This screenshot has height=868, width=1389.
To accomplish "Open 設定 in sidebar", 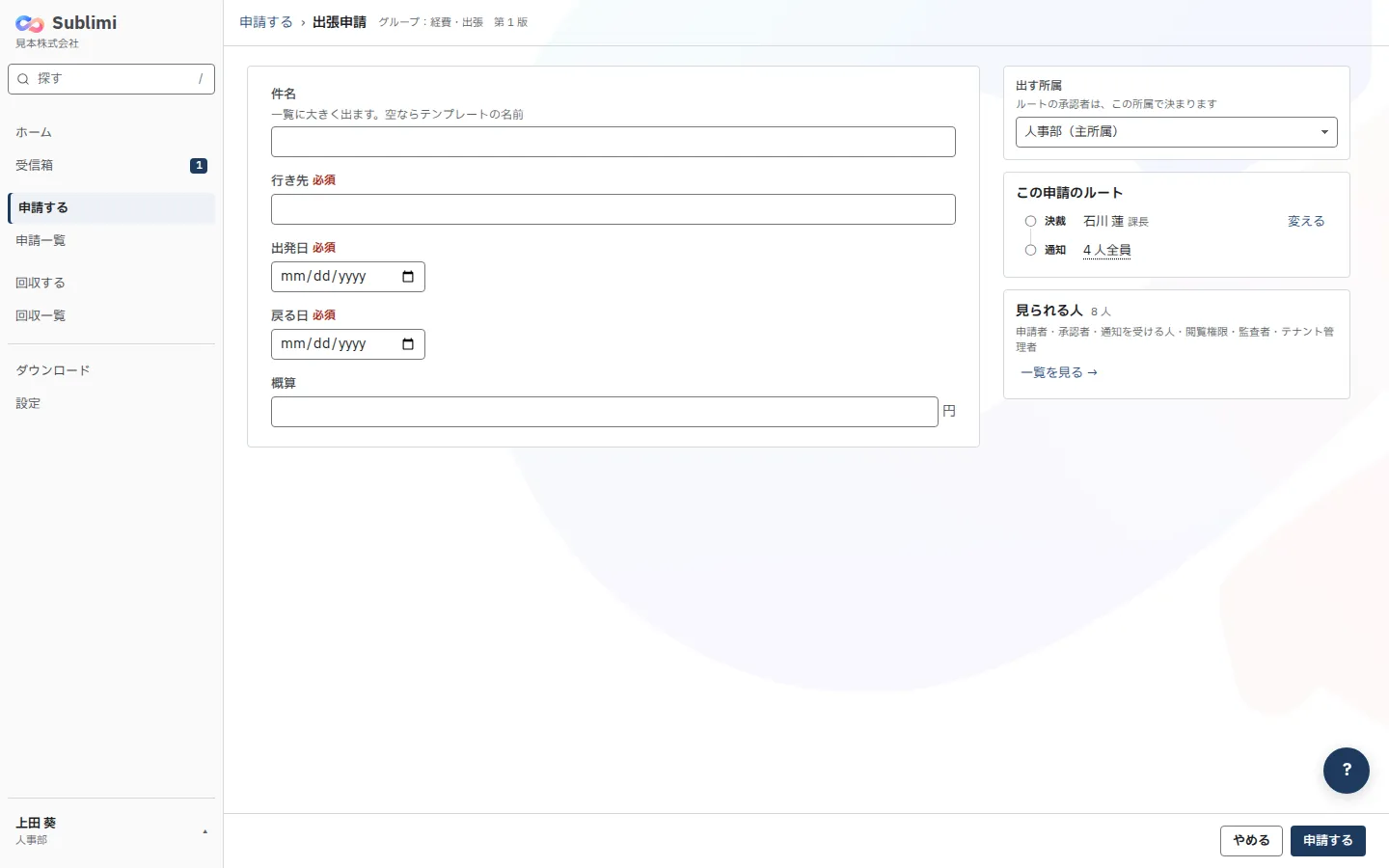I will tap(111, 403).
